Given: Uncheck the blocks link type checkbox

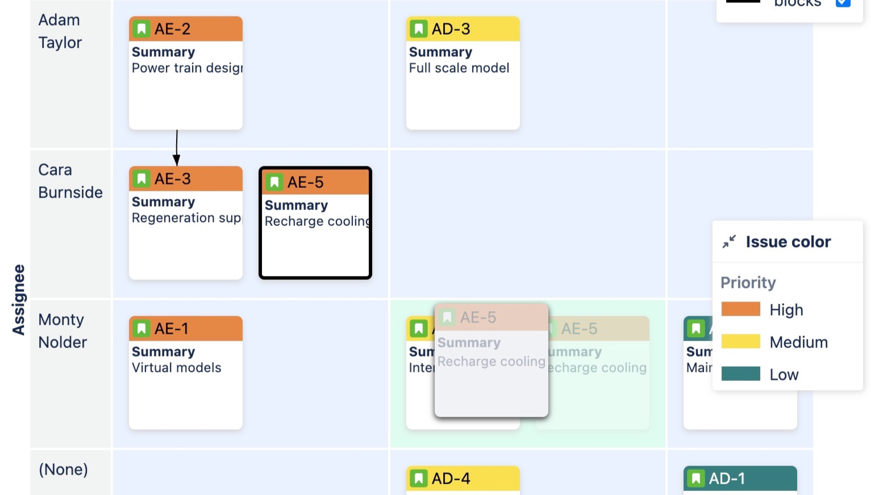Looking at the screenshot, I should click(843, 3).
